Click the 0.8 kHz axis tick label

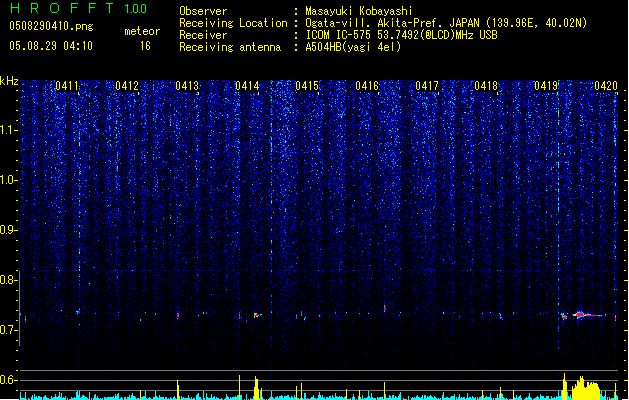[9, 280]
